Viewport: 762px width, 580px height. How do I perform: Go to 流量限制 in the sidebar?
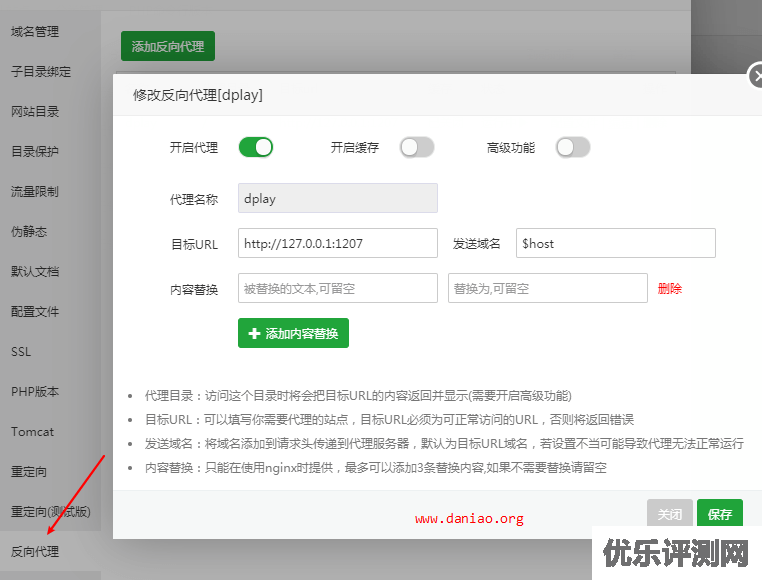[35, 192]
